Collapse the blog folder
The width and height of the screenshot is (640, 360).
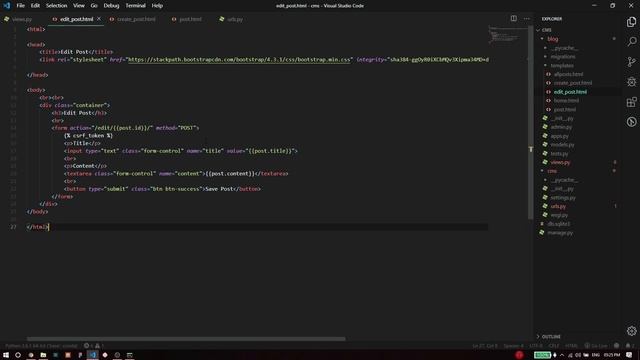click(x=552, y=39)
